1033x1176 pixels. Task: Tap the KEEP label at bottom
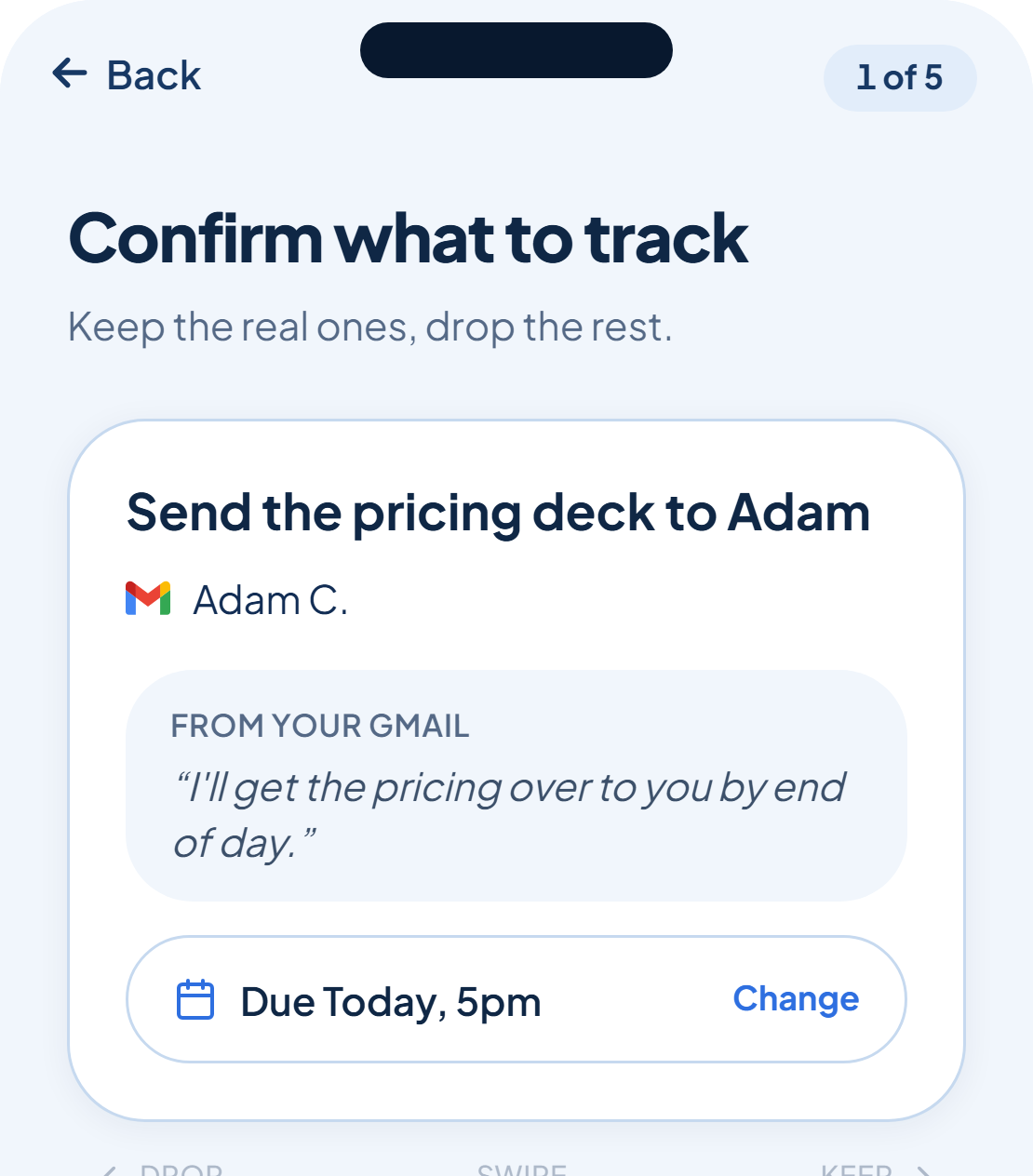(856, 1169)
